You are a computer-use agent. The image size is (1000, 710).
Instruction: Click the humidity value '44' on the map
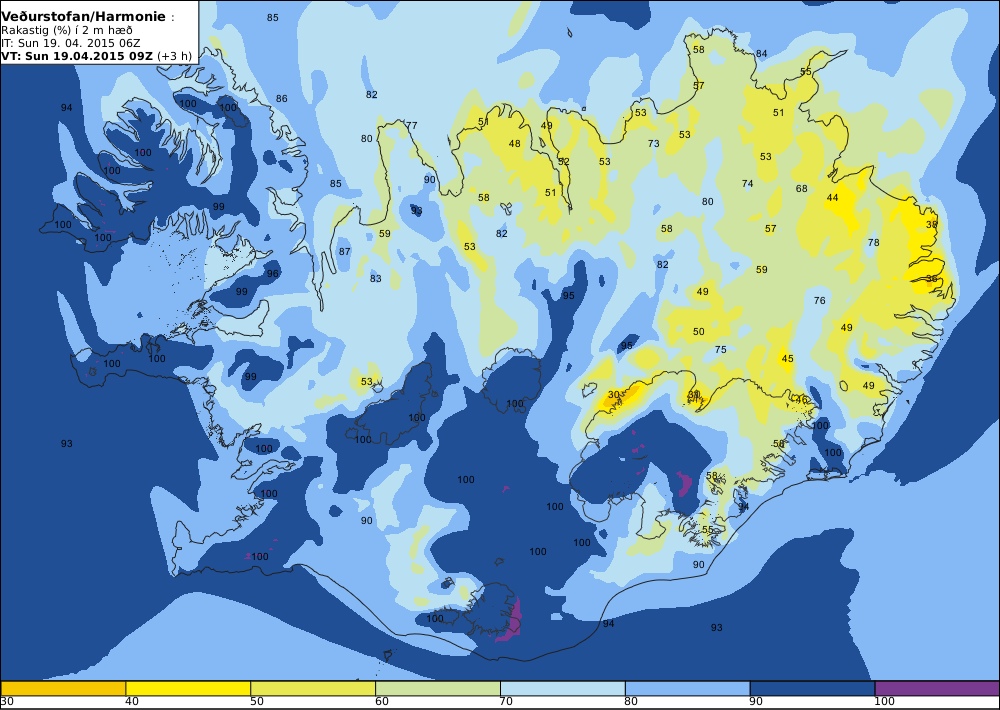coord(832,198)
